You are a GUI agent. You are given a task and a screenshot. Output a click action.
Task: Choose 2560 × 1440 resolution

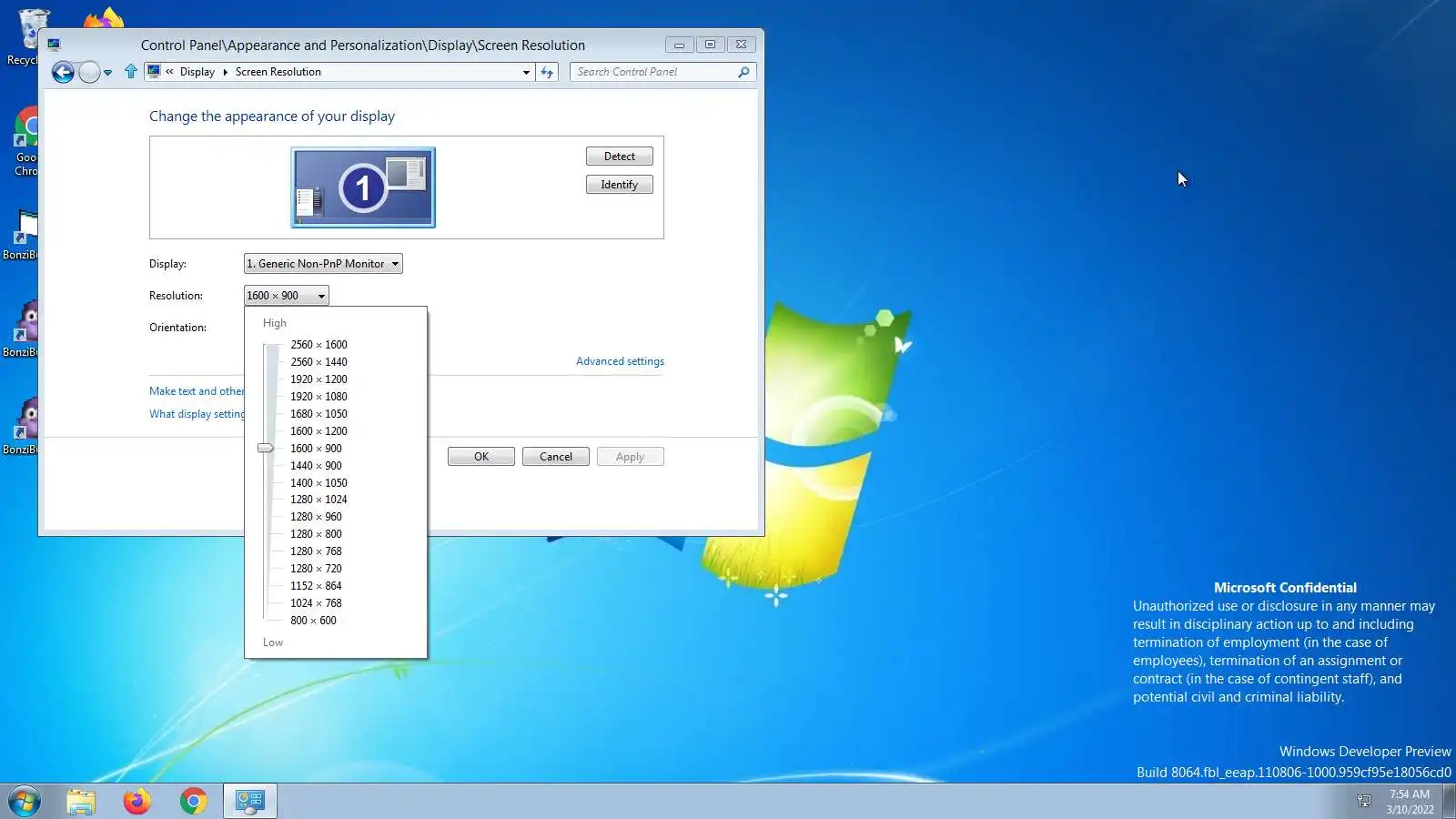[x=318, y=362]
